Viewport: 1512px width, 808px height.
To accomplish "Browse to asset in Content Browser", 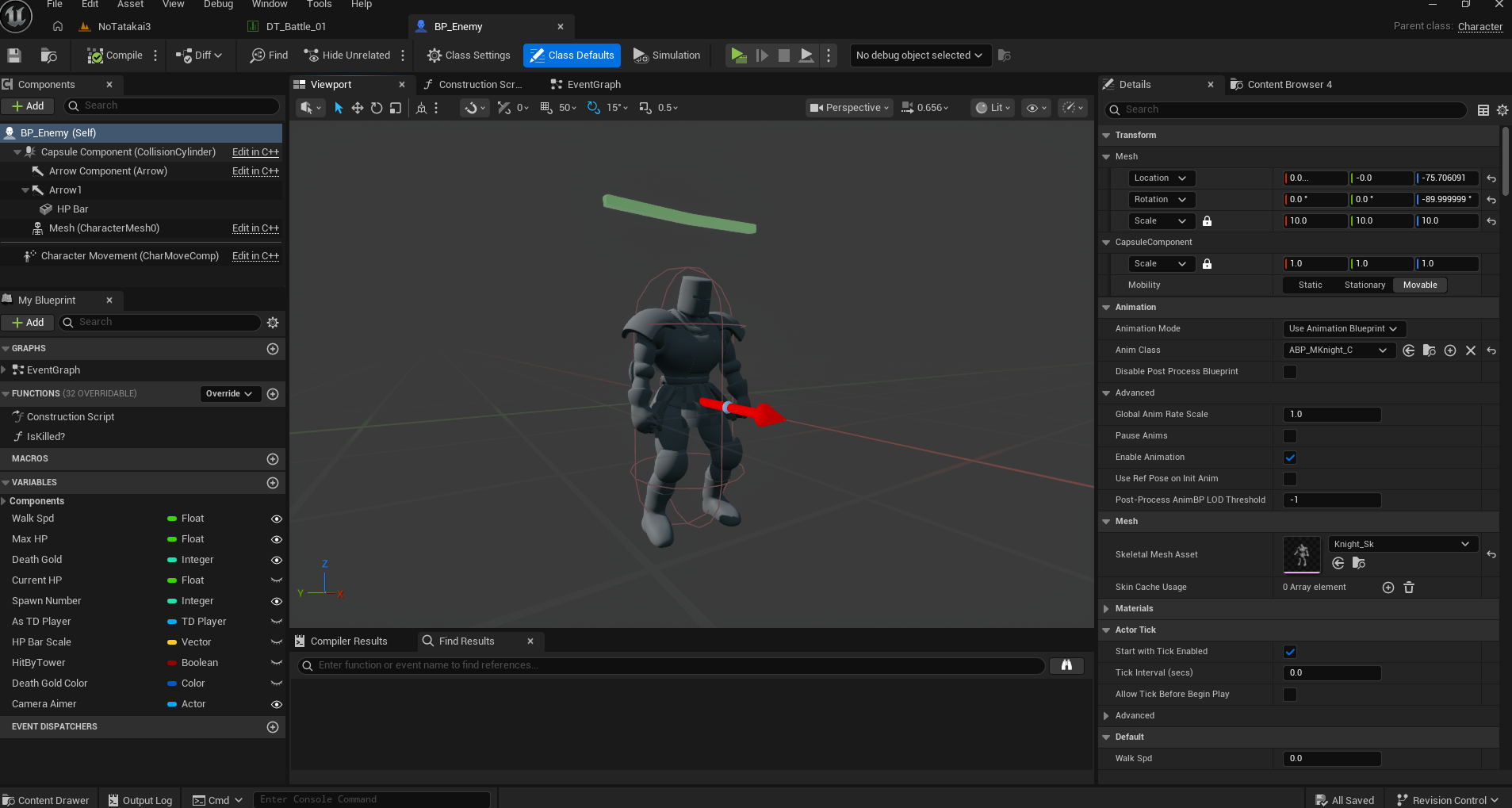I will 48,56.
